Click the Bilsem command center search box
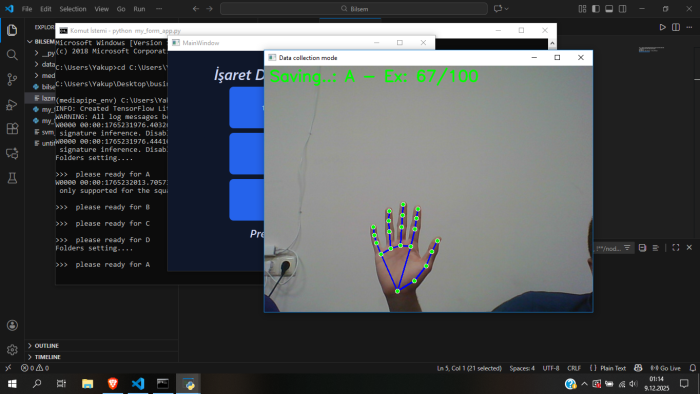Screen dimensions: 700x394 (x=354, y=9)
